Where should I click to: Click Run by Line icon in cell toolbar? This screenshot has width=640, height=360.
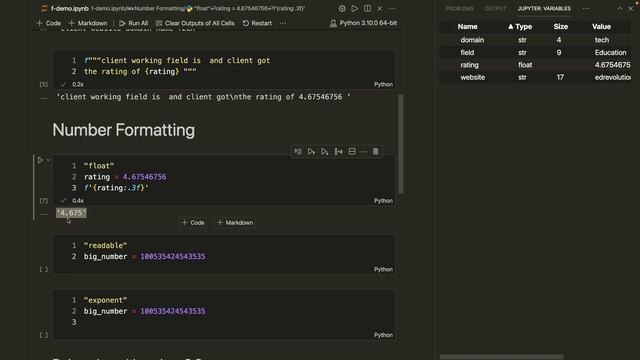click(298, 151)
